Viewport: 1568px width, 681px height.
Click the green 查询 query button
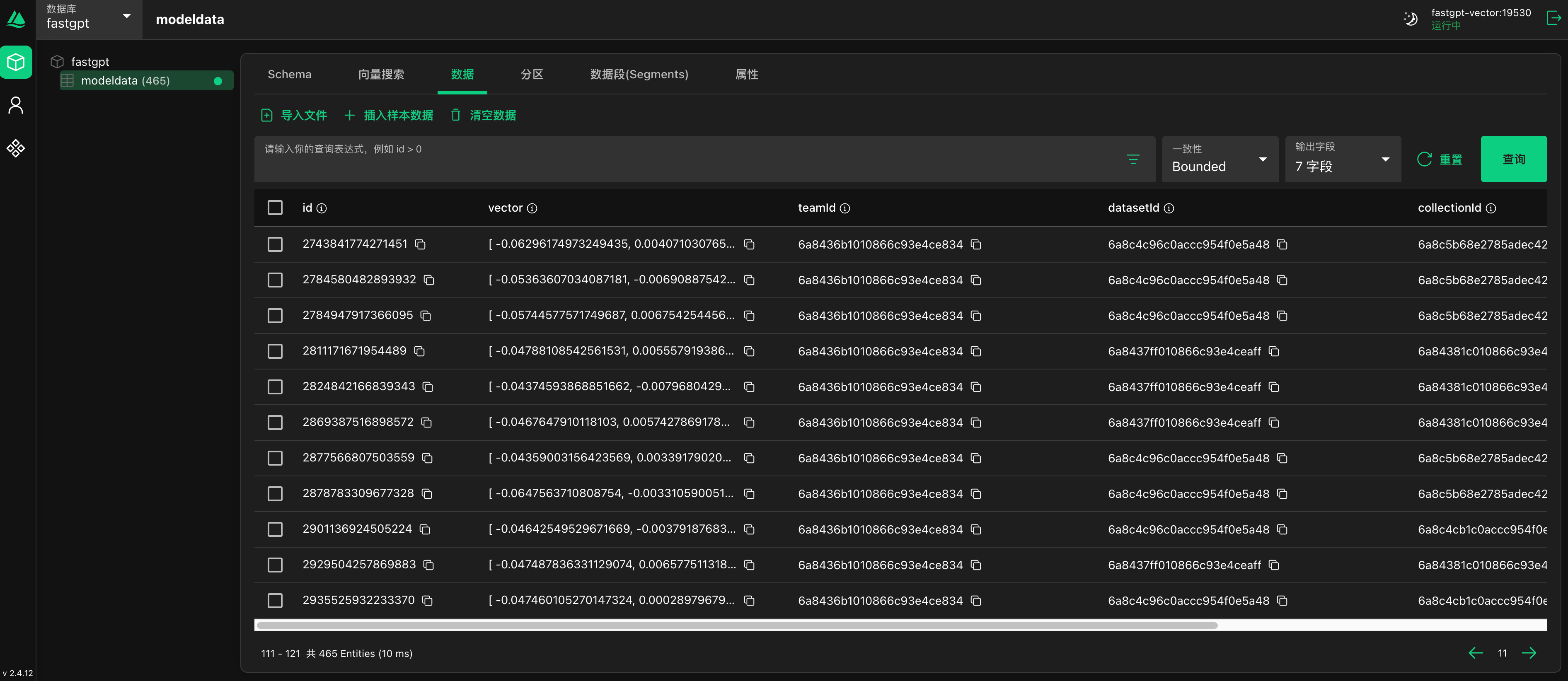(1513, 159)
